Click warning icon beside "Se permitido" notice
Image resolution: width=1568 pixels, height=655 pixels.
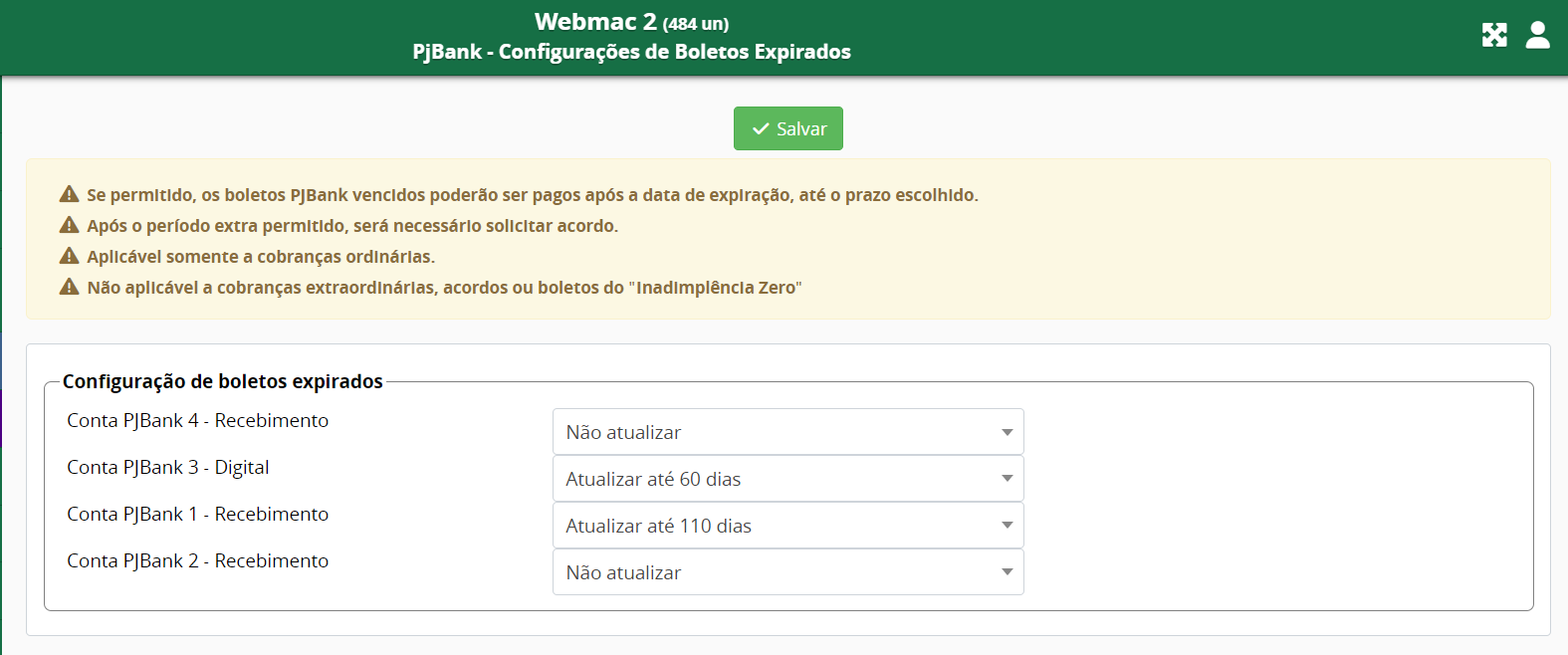pos(69,194)
